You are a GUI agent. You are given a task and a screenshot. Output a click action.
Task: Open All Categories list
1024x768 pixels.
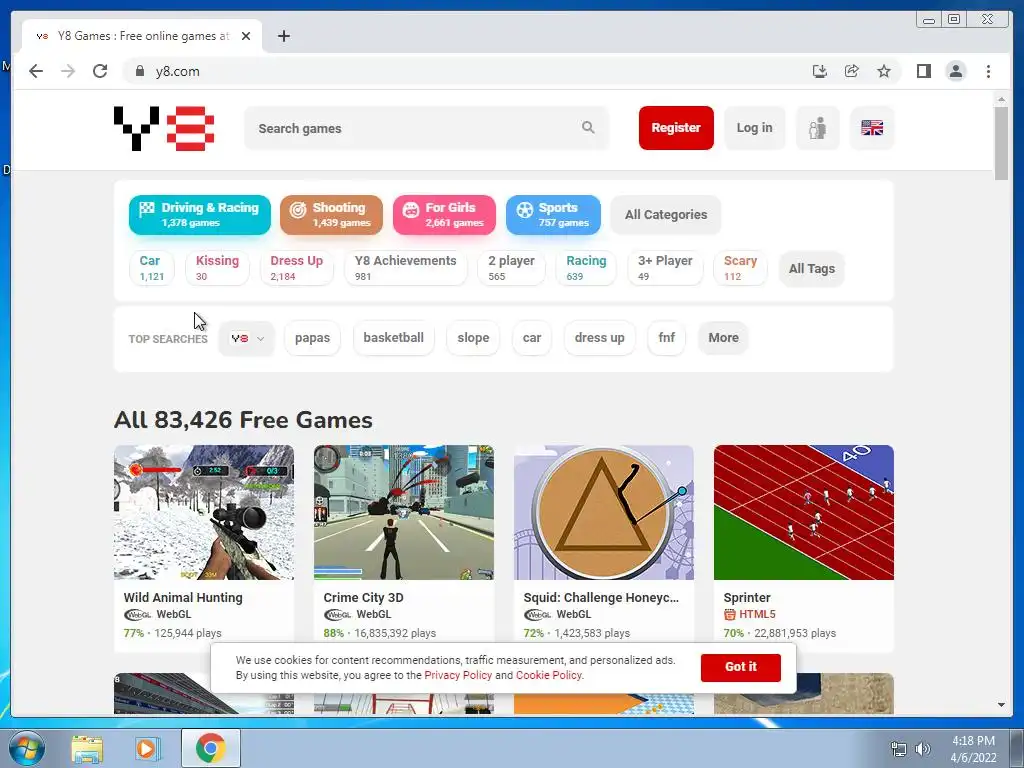pos(665,215)
